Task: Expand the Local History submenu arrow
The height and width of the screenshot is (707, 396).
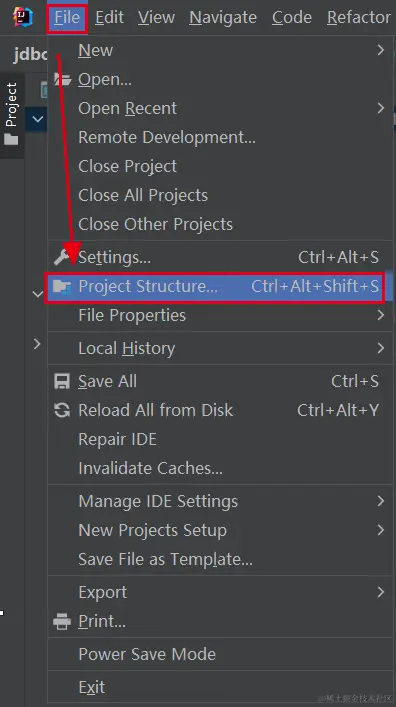Action: pos(381,348)
